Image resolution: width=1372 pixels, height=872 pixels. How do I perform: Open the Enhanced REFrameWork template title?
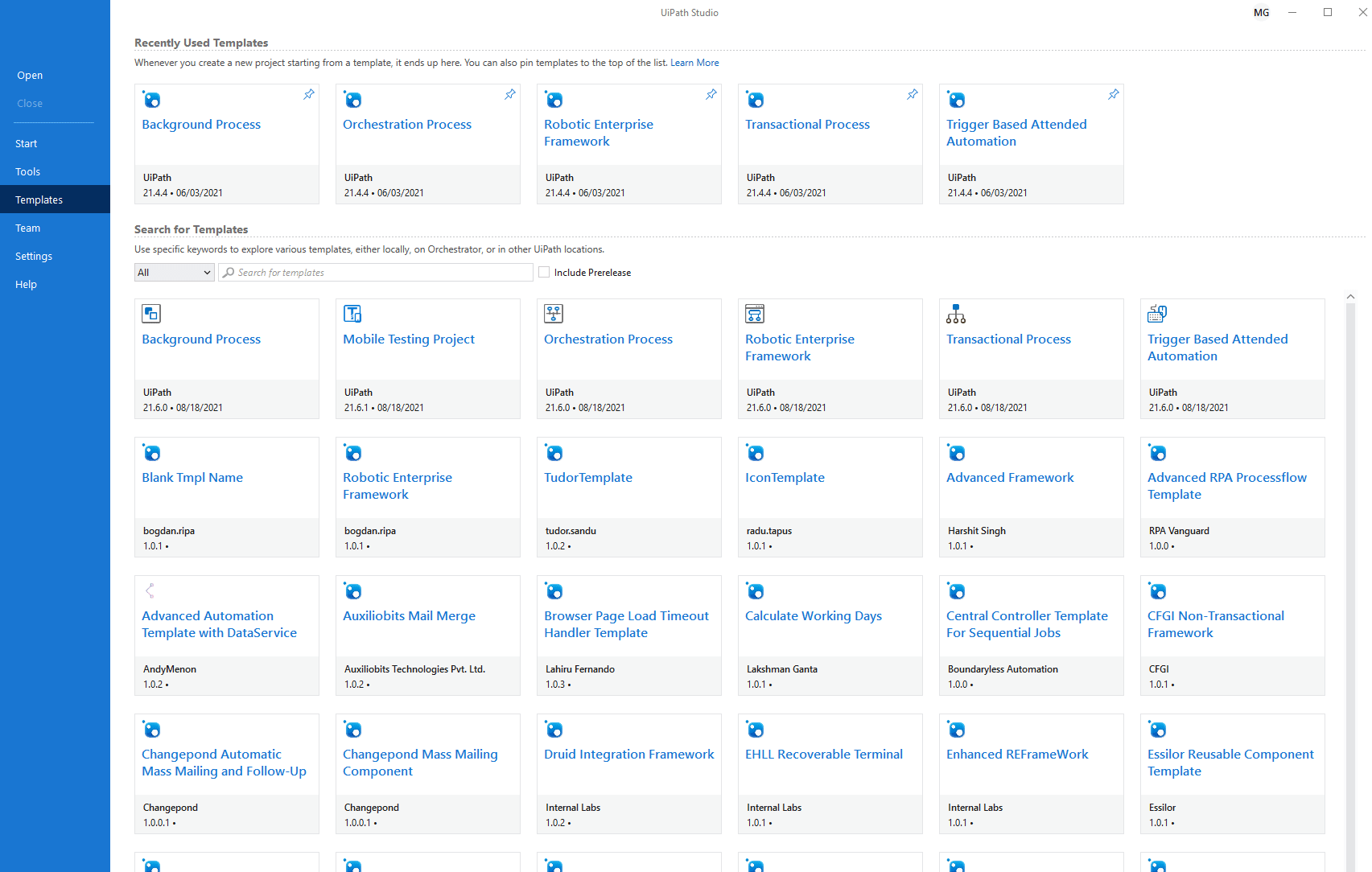click(1017, 755)
